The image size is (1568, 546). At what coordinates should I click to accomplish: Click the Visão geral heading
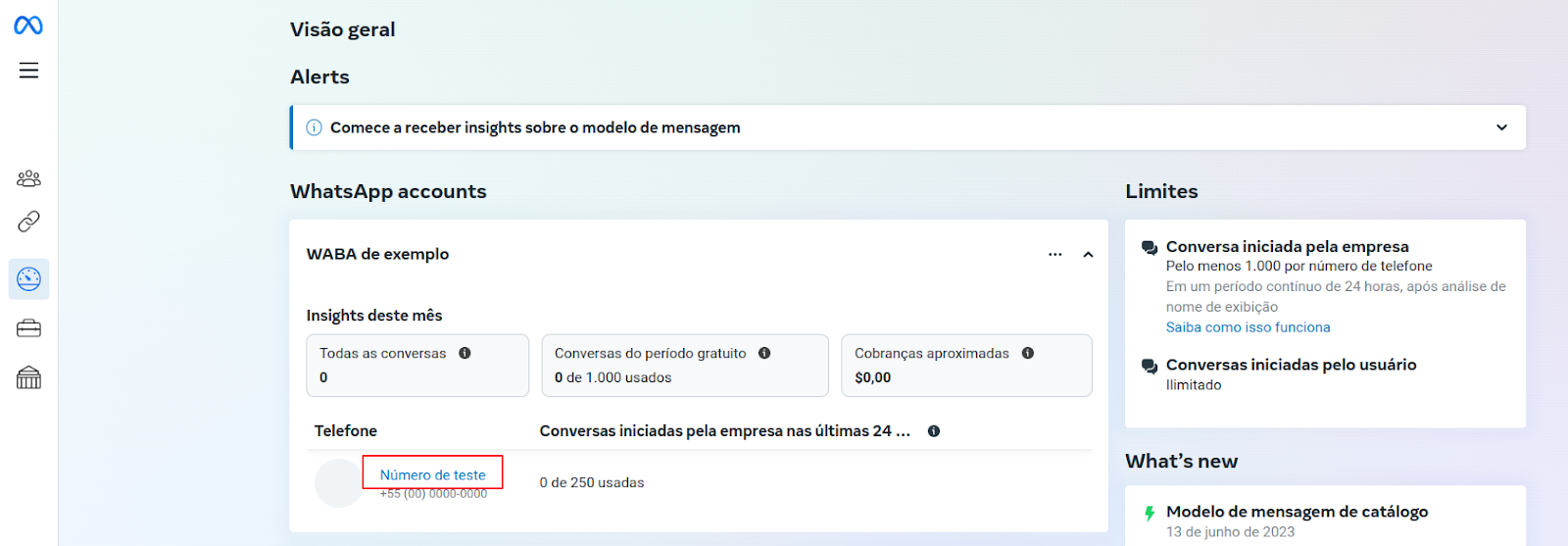(x=343, y=29)
